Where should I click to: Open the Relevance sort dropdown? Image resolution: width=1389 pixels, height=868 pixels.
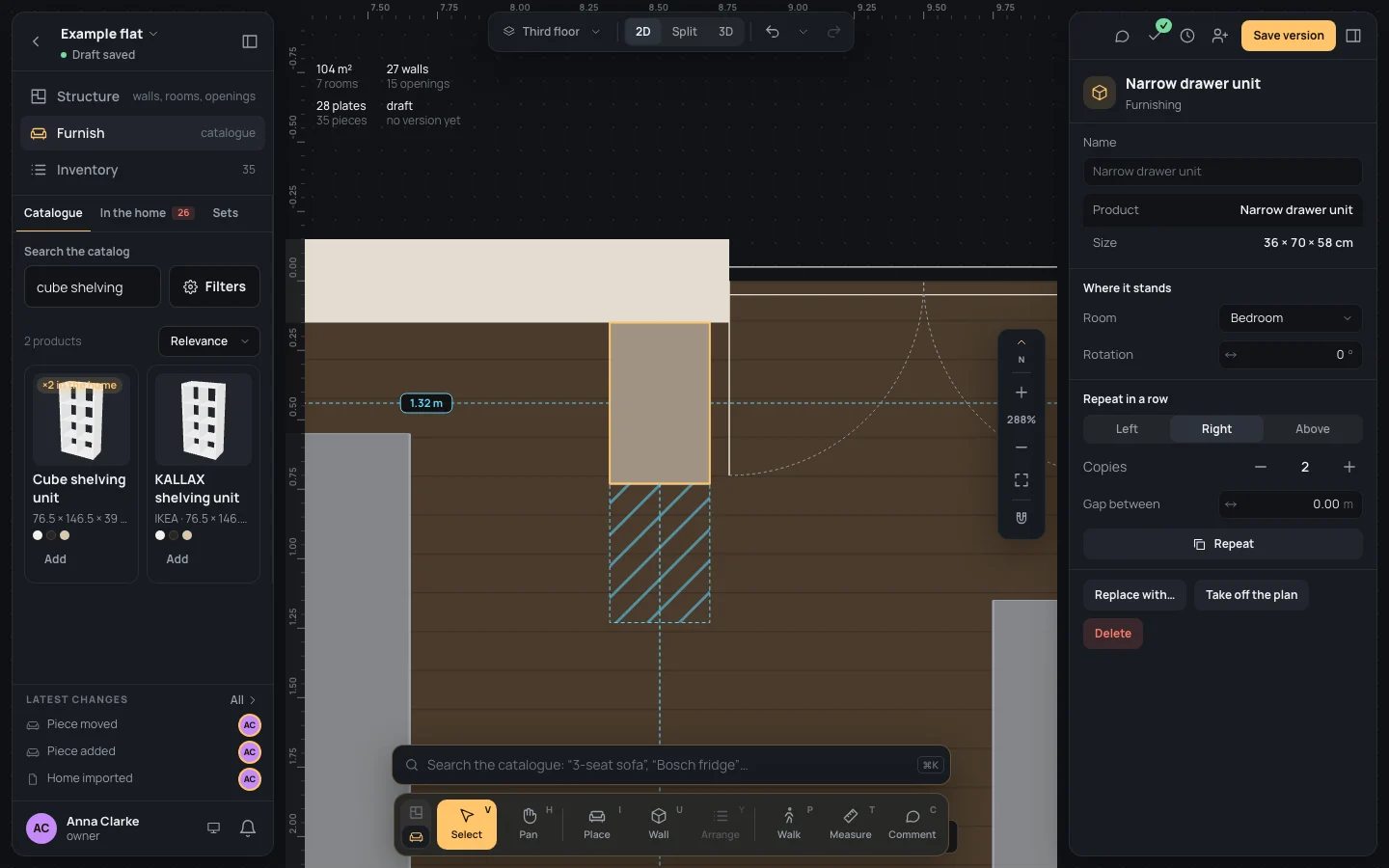[x=209, y=341]
